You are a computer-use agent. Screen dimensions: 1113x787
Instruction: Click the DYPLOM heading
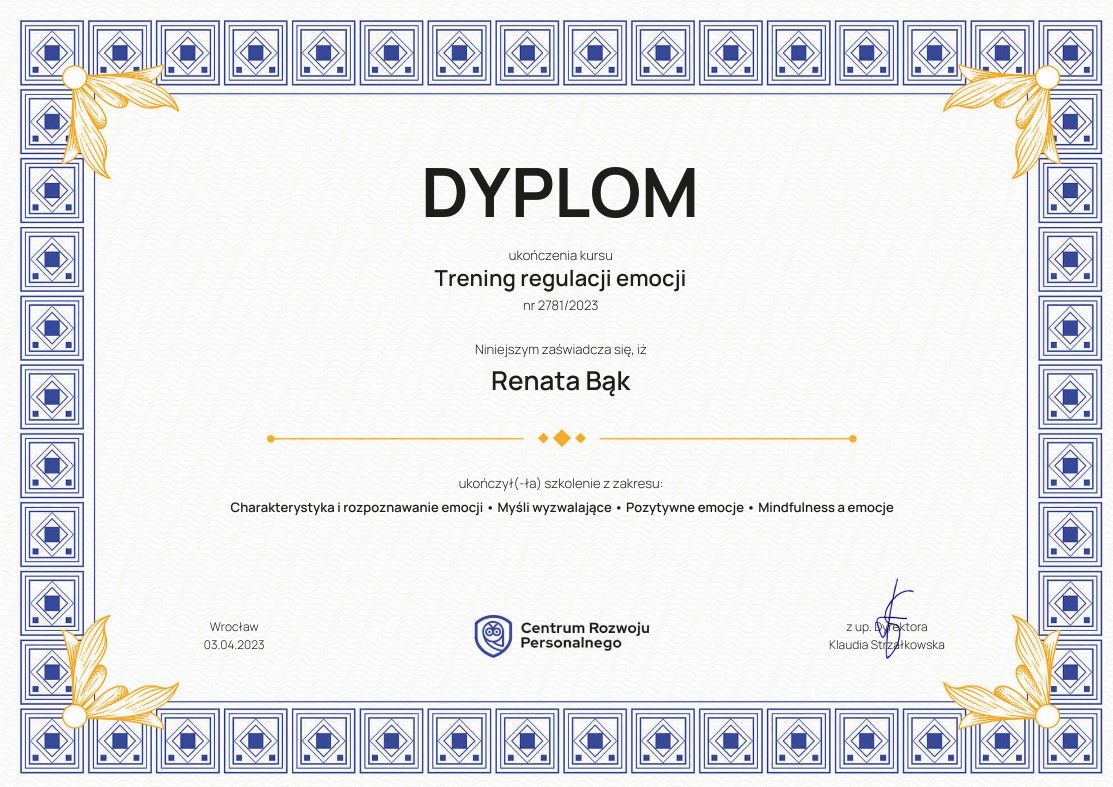(560, 193)
